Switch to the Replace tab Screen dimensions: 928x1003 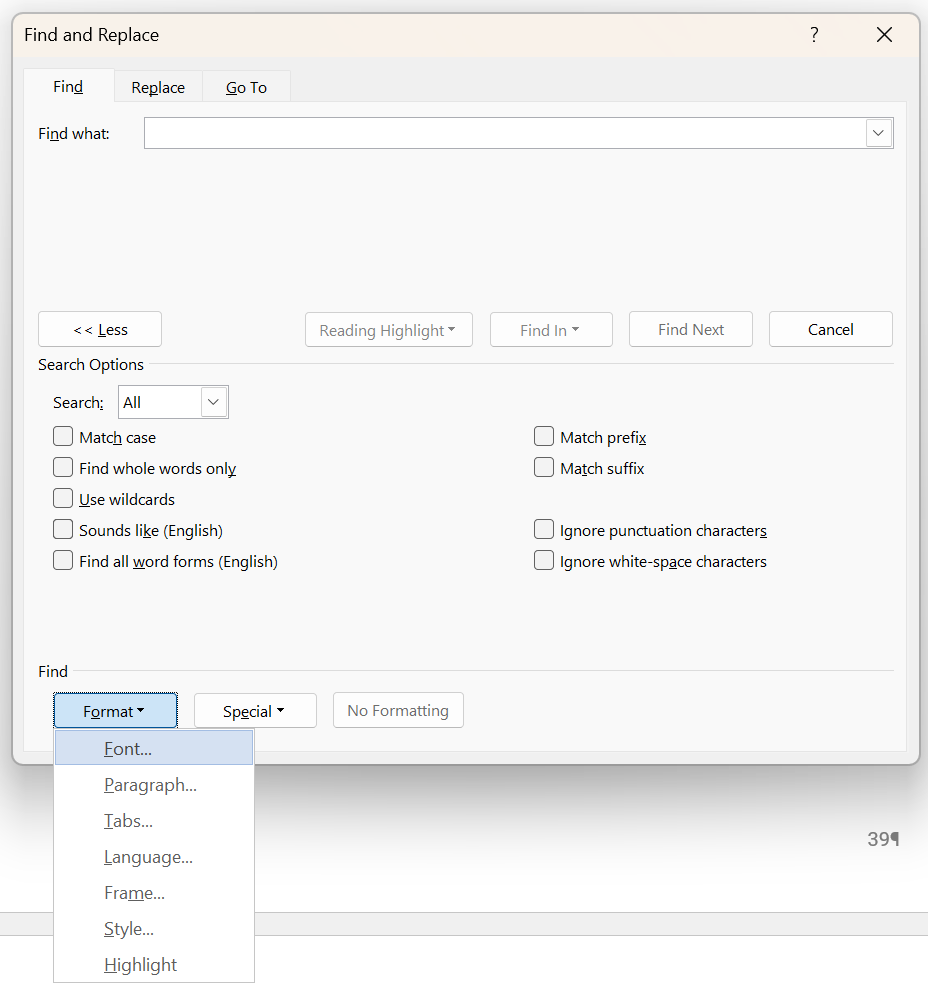pyautogui.click(x=158, y=88)
